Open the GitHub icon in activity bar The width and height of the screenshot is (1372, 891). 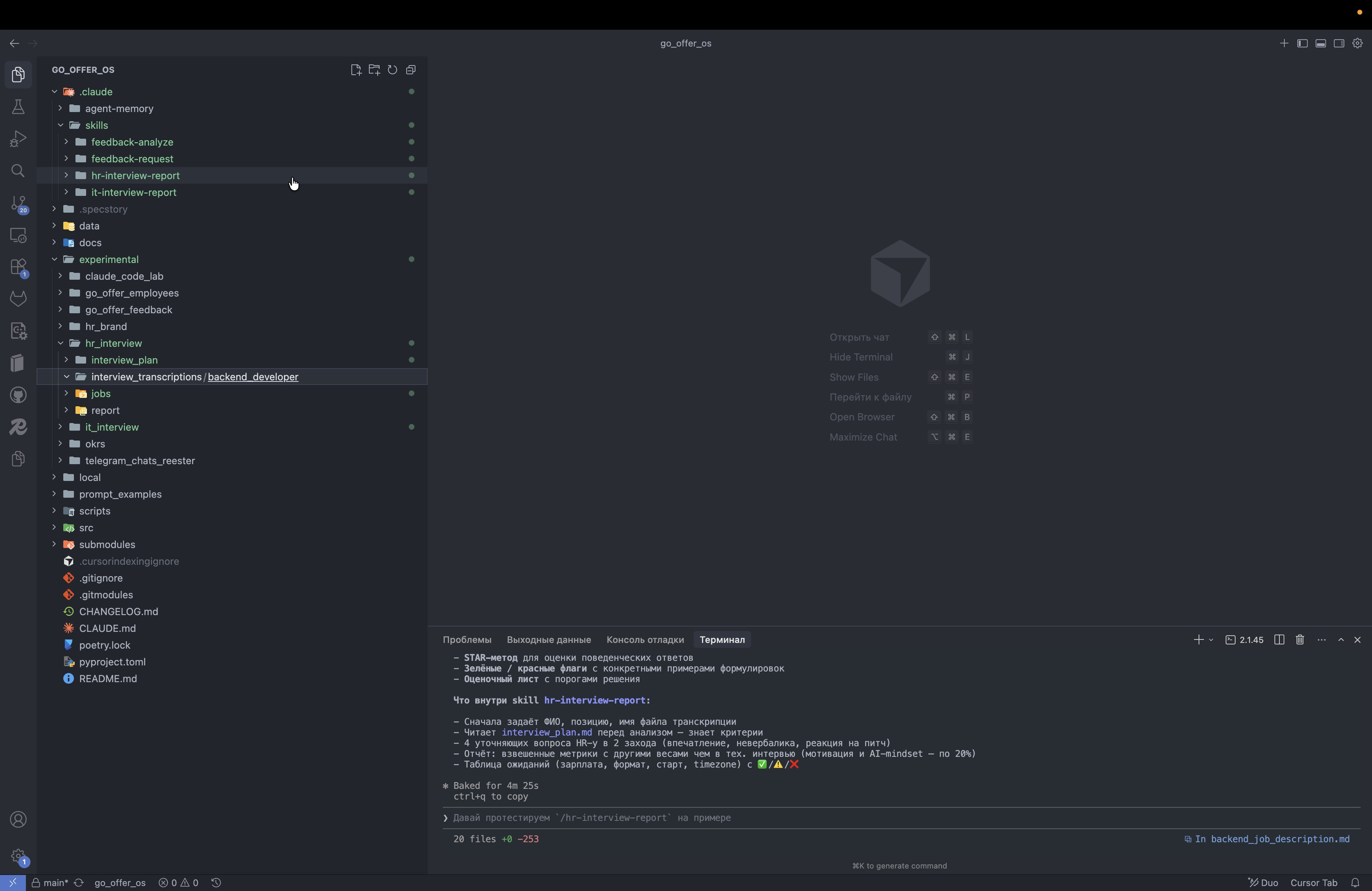[18, 395]
